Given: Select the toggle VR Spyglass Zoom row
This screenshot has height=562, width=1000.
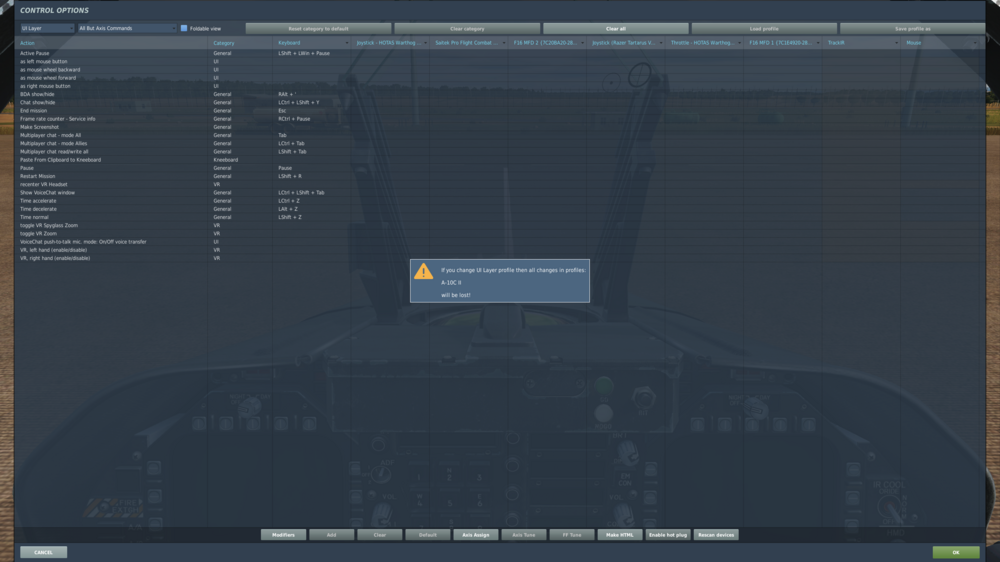Looking at the screenshot, I should 499,225.
